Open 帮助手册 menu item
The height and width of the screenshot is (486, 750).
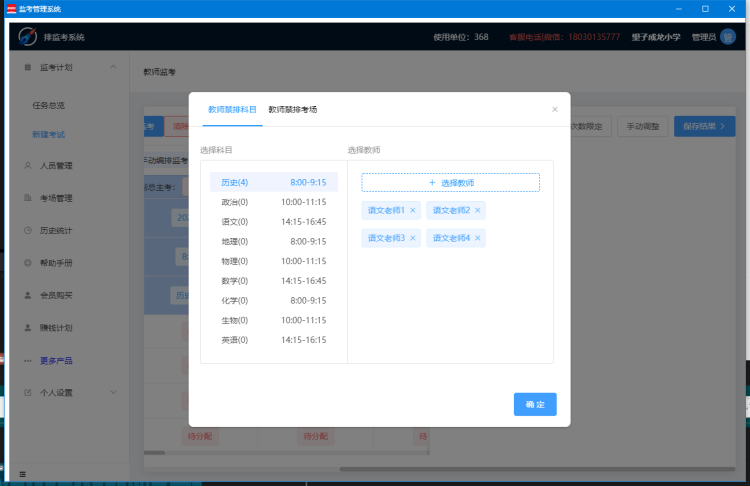(56, 263)
